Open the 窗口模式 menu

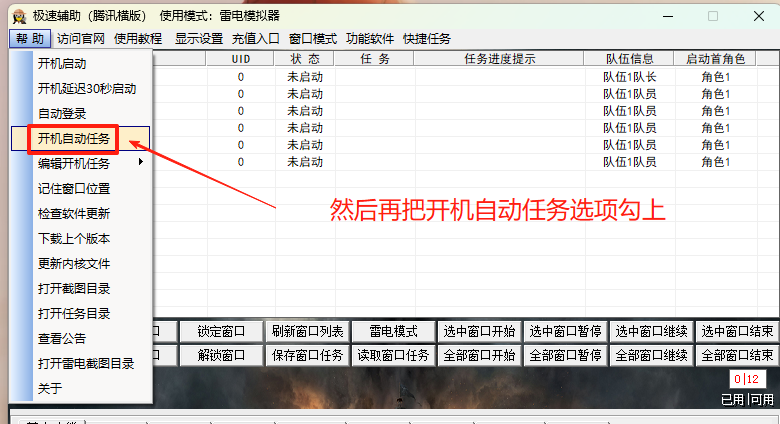click(x=312, y=39)
